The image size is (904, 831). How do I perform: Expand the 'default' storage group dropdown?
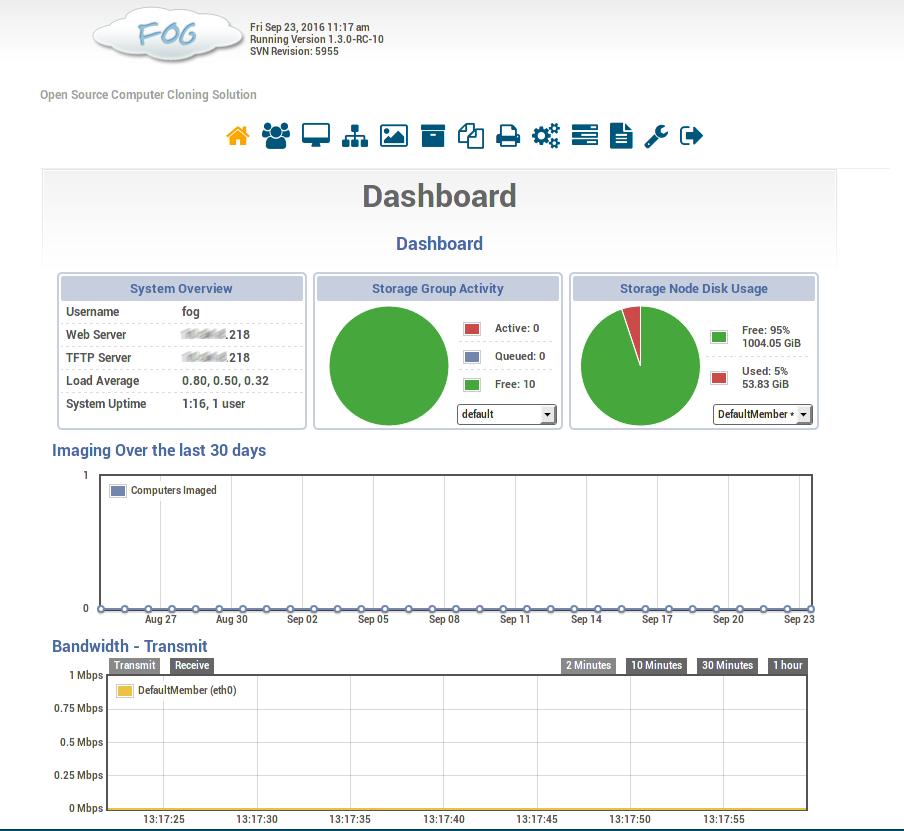click(x=506, y=414)
